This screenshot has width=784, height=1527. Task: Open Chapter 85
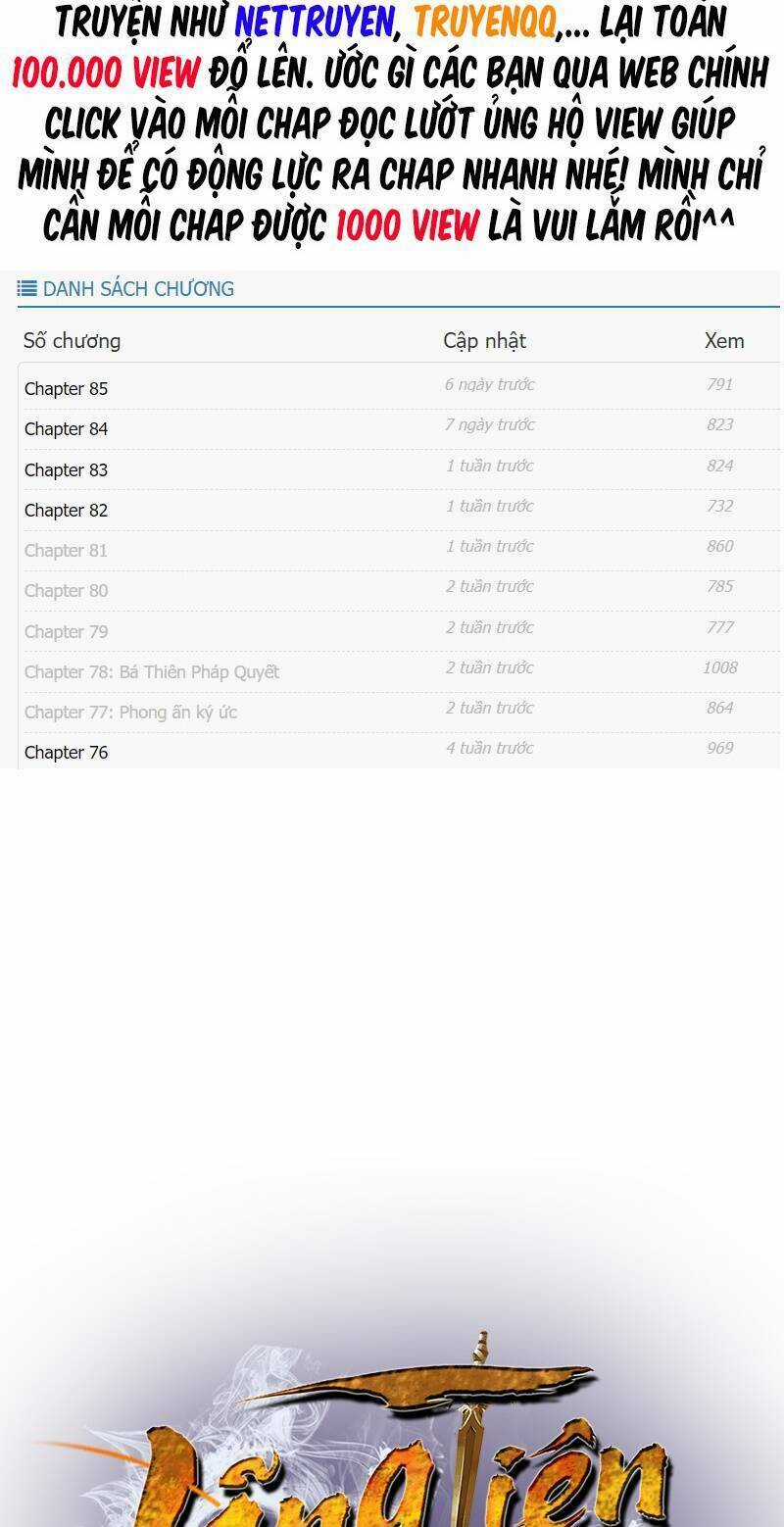[x=66, y=389]
